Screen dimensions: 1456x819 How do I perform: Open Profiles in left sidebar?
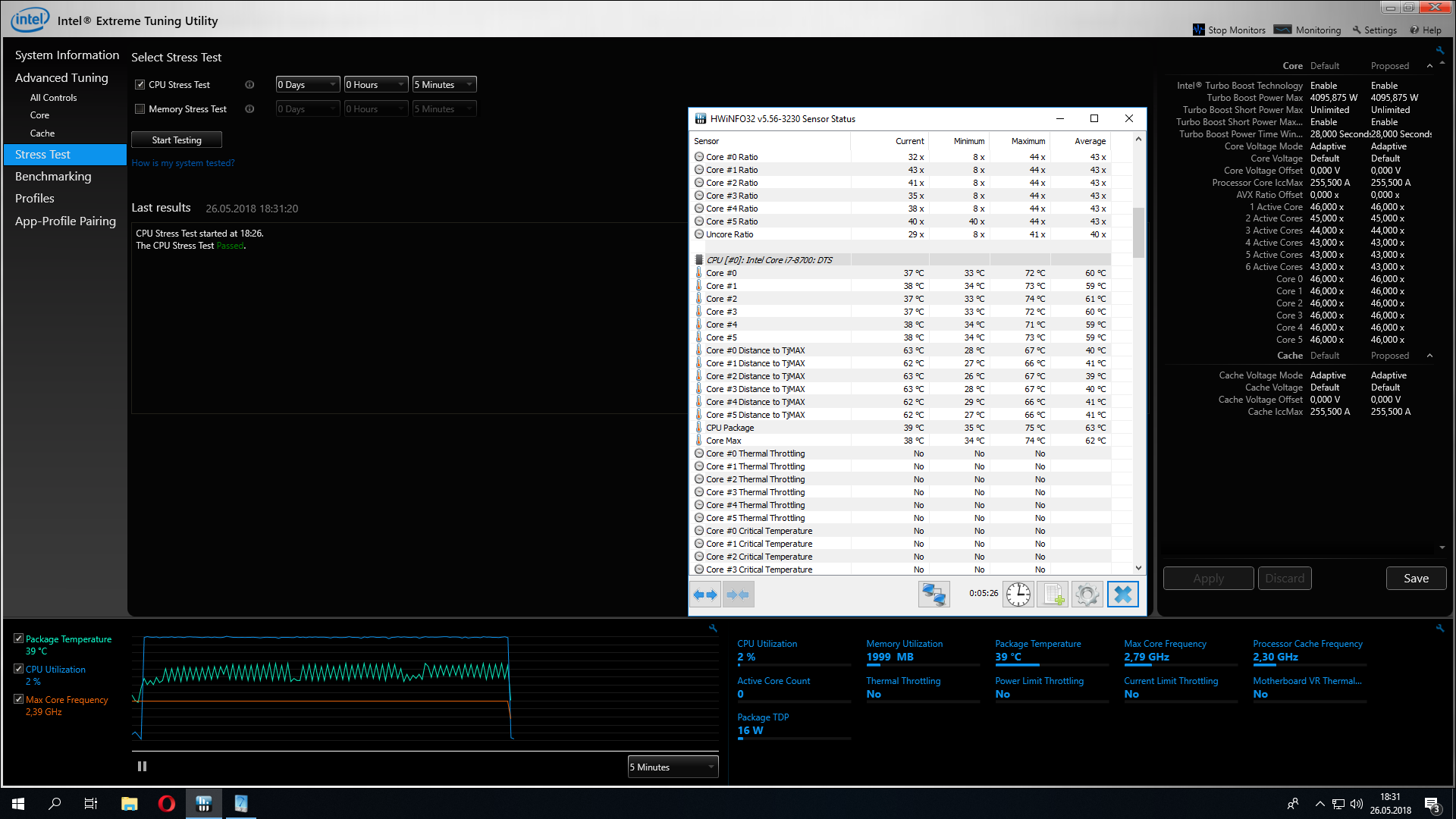[35, 199]
